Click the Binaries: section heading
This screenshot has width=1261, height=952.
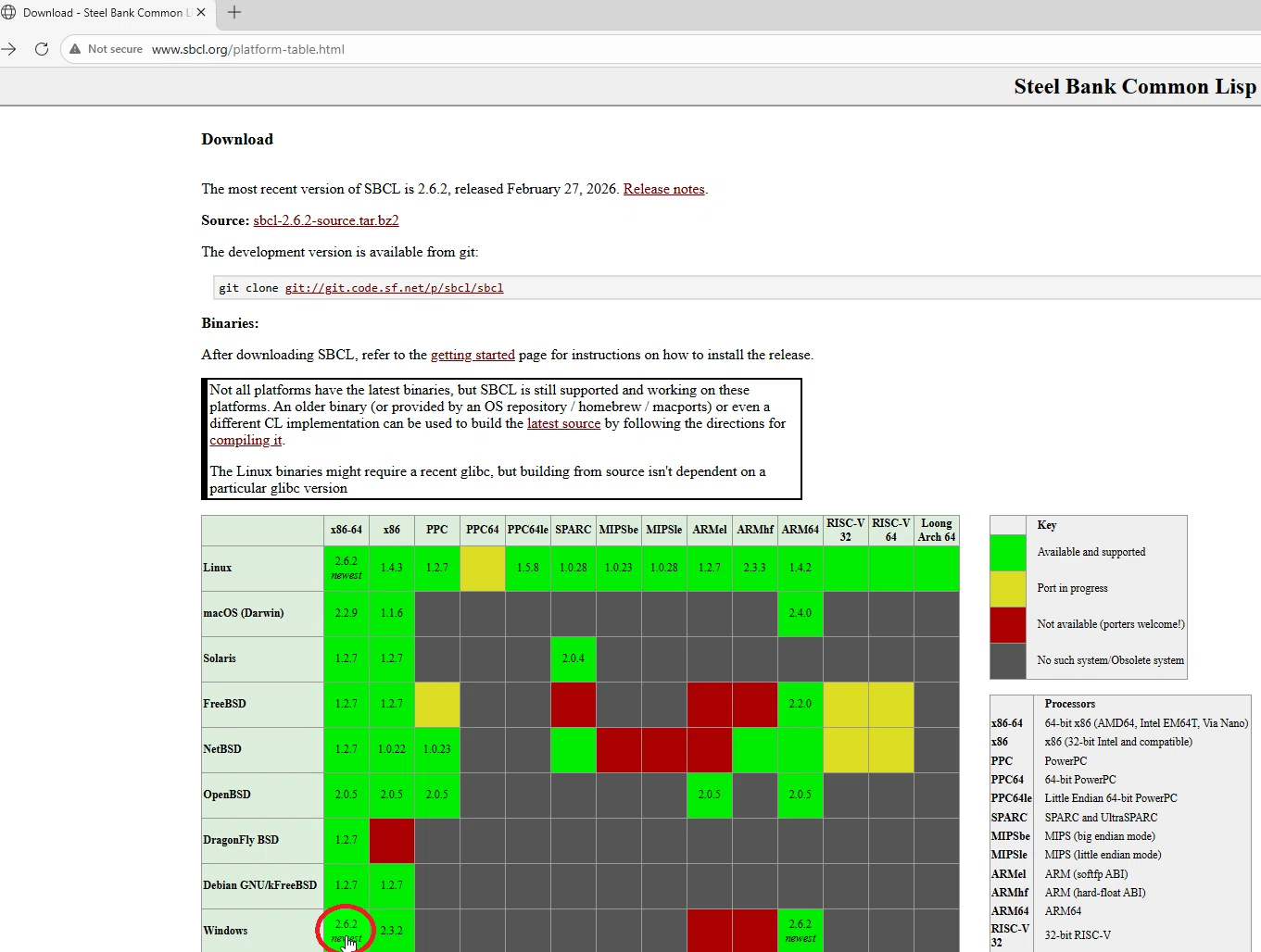(x=230, y=323)
